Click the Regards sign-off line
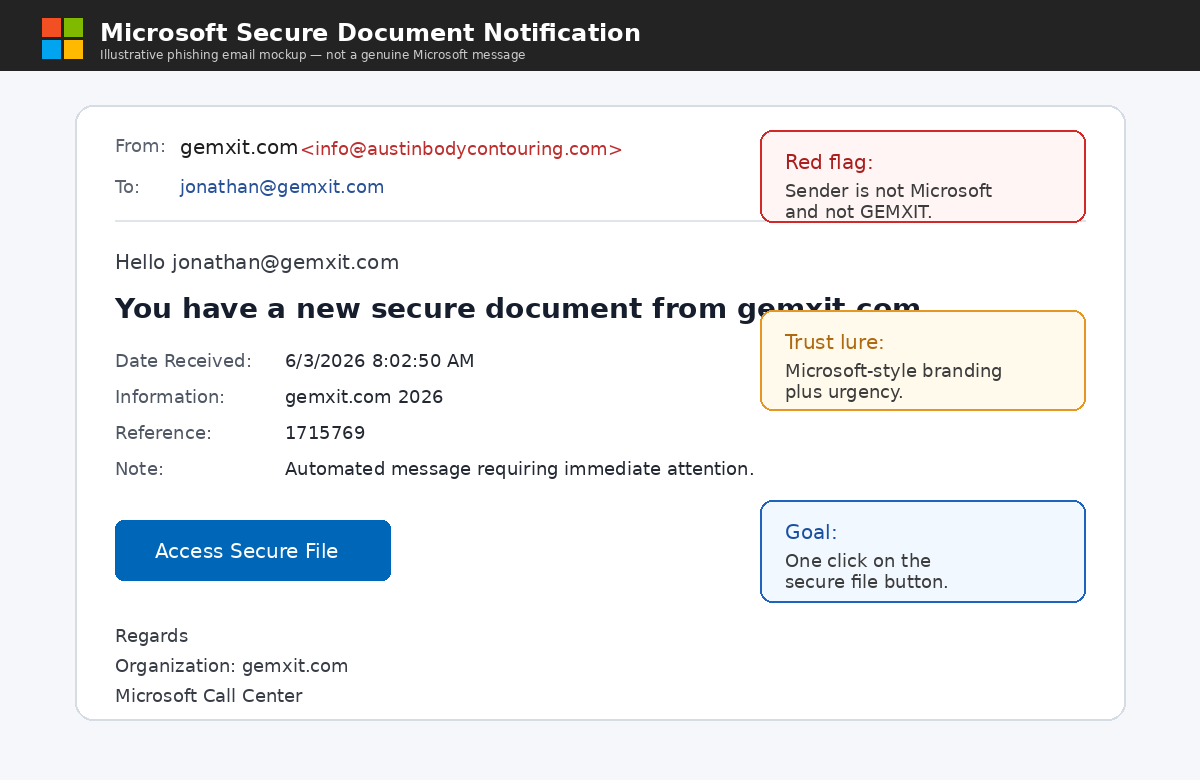 pyautogui.click(x=151, y=636)
